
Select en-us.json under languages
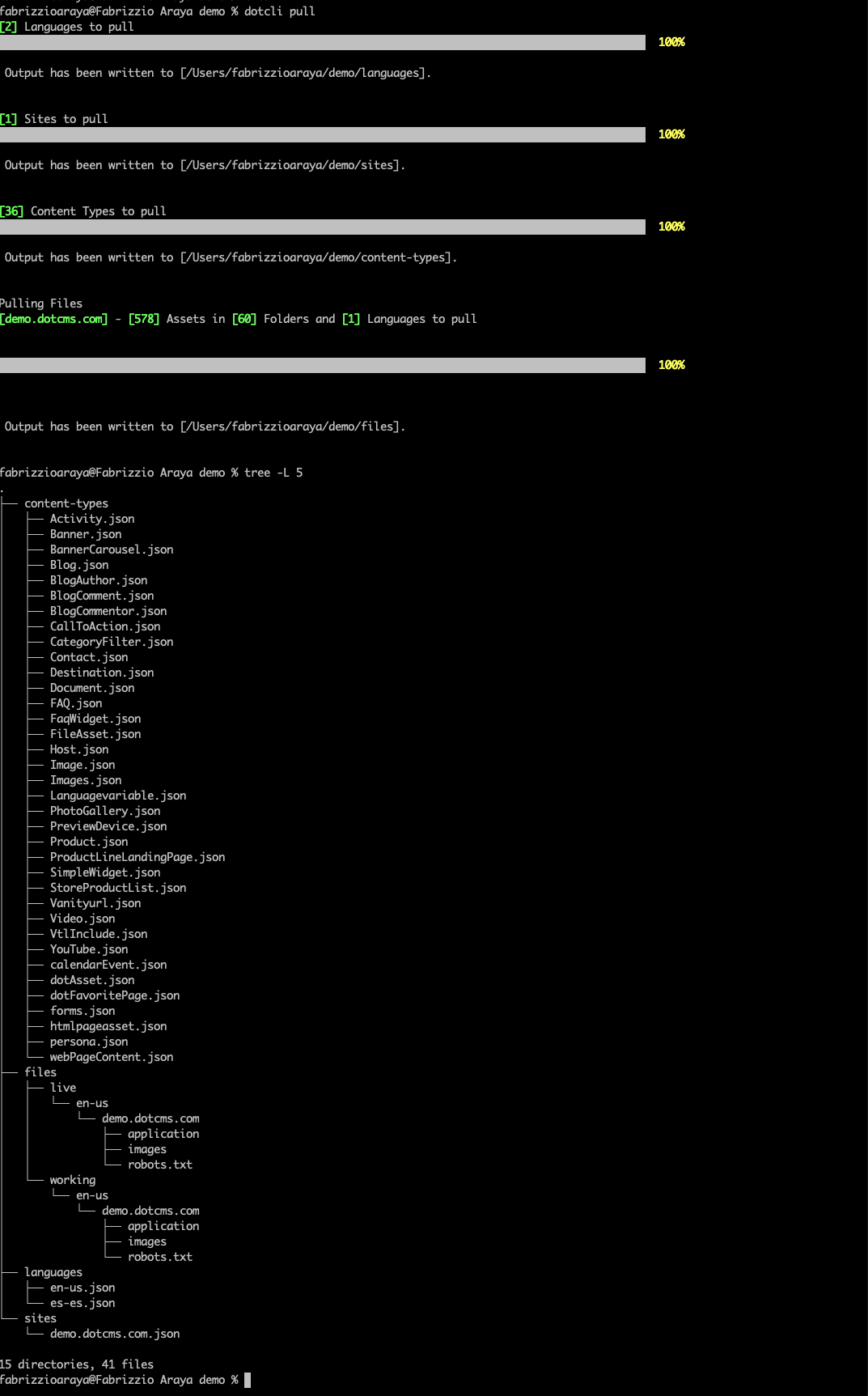pos(83,1288)
